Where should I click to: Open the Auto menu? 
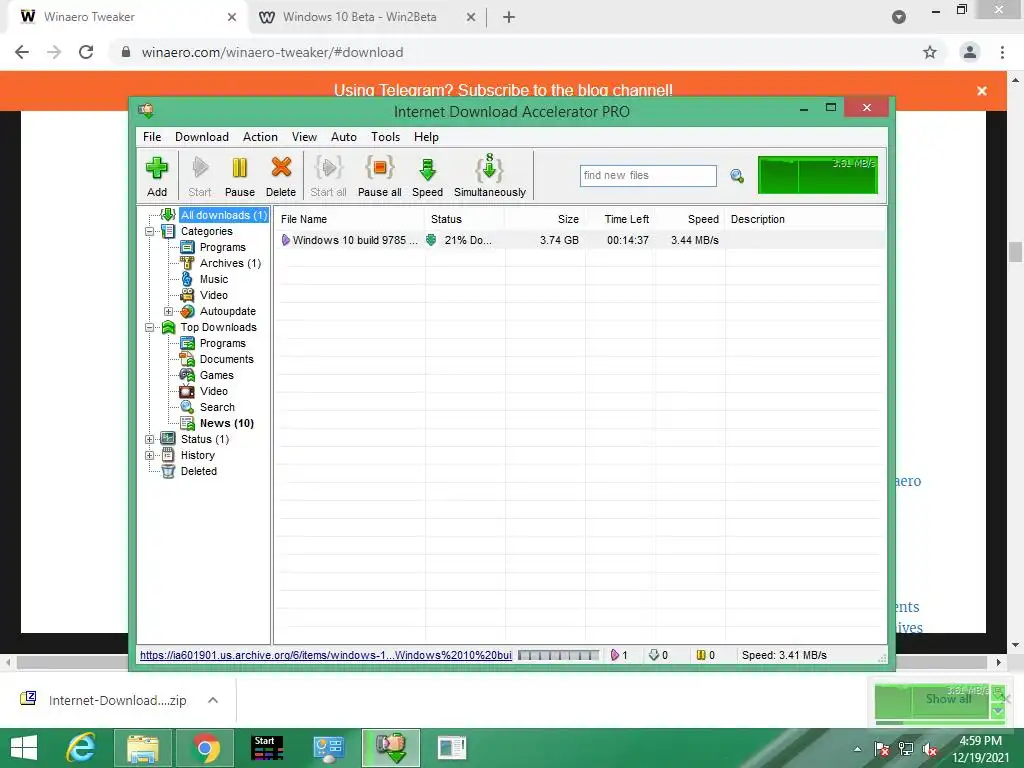[344, 137]
